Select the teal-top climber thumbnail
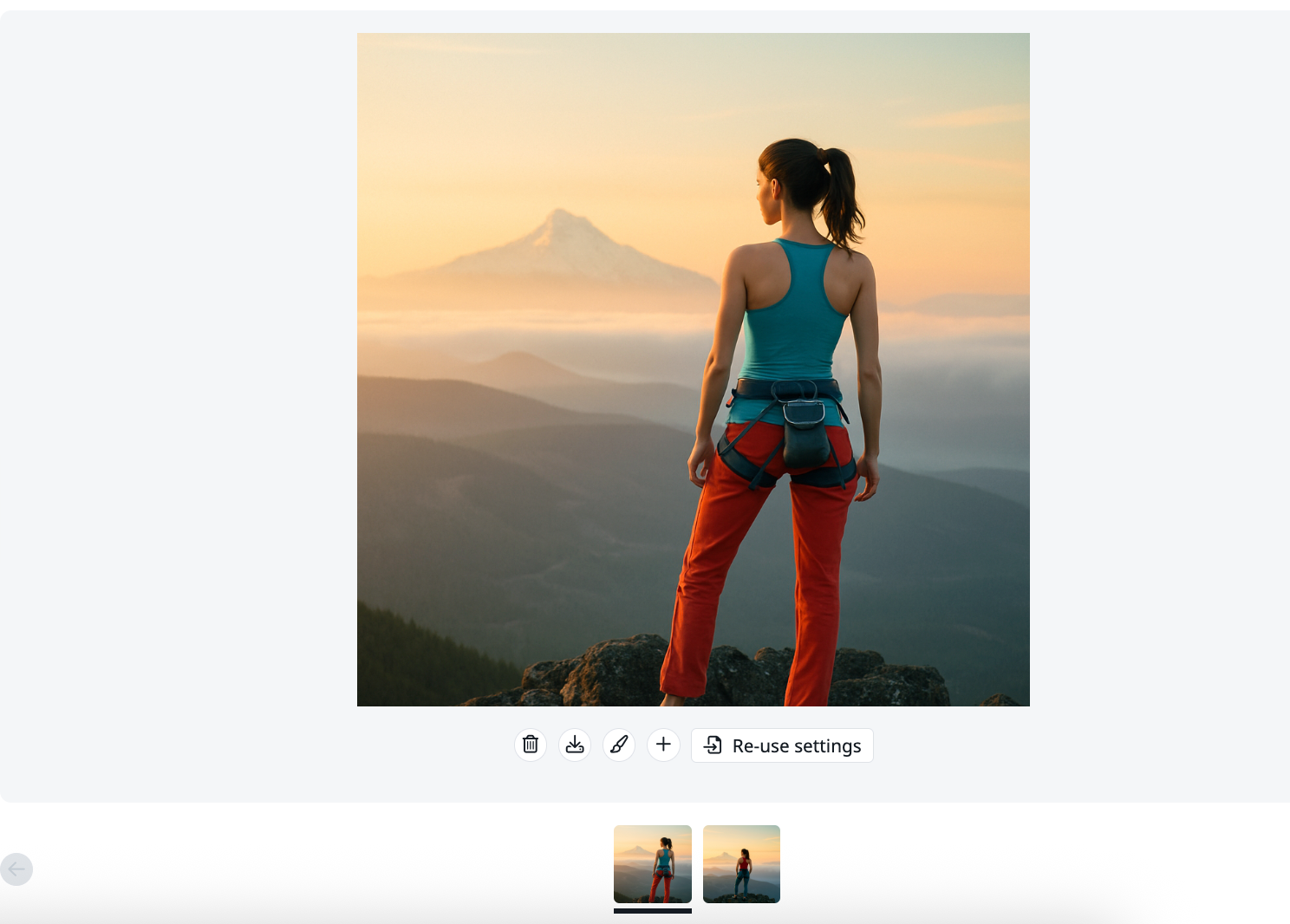 click(653, 864)
